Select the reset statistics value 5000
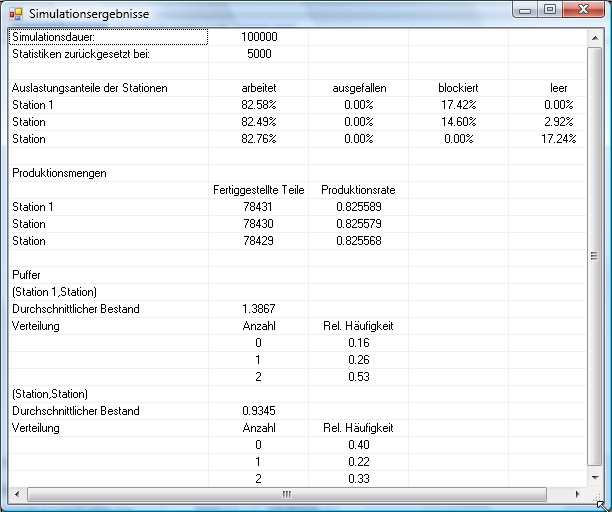The image size is (612, 512). [x=259, y=54]
